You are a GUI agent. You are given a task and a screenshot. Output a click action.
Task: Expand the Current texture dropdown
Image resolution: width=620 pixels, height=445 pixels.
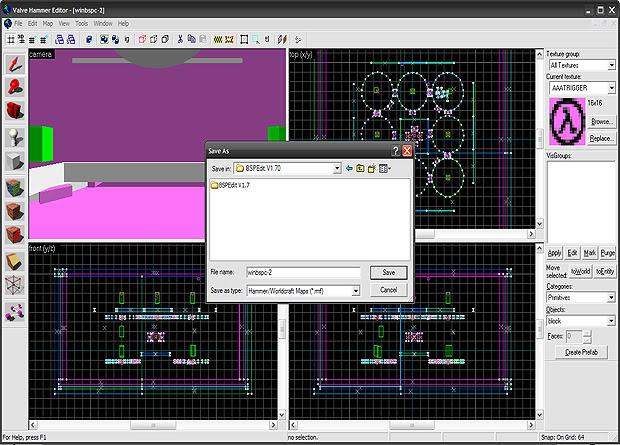click(611, 88)
